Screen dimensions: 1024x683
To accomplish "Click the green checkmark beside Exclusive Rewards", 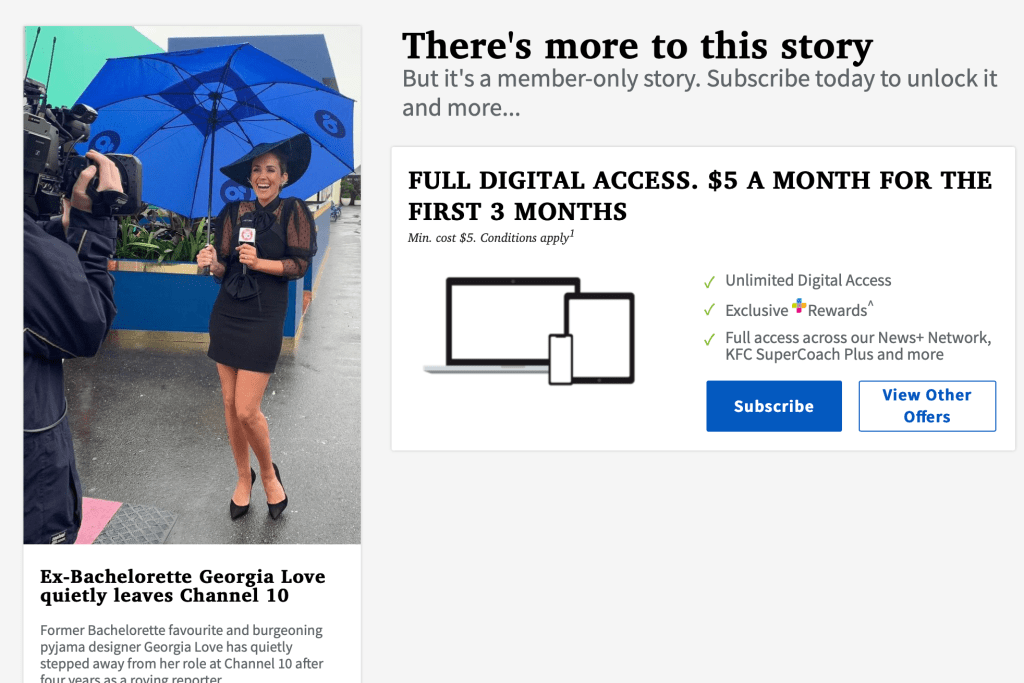I will 709,310.
